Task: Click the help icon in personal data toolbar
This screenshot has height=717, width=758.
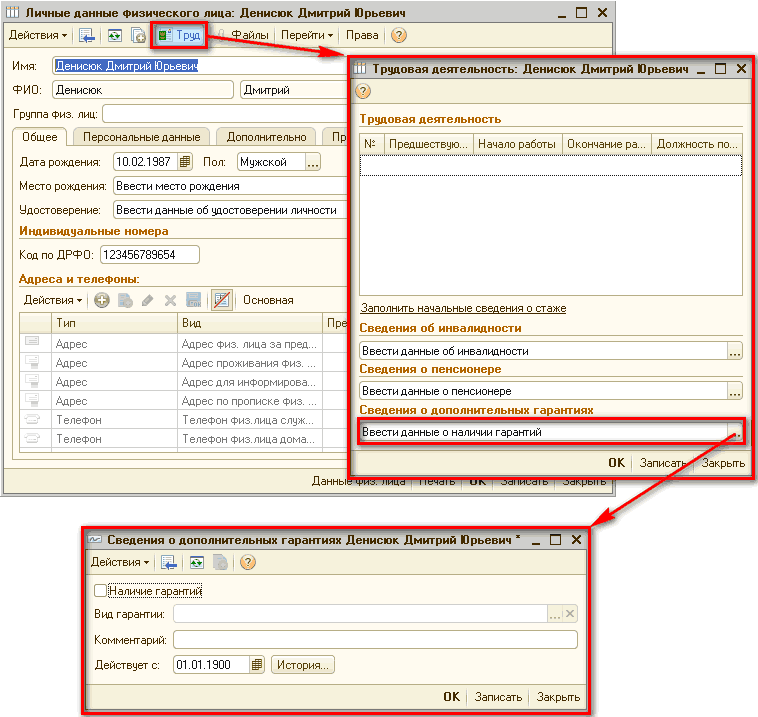Action: (399, 35)
